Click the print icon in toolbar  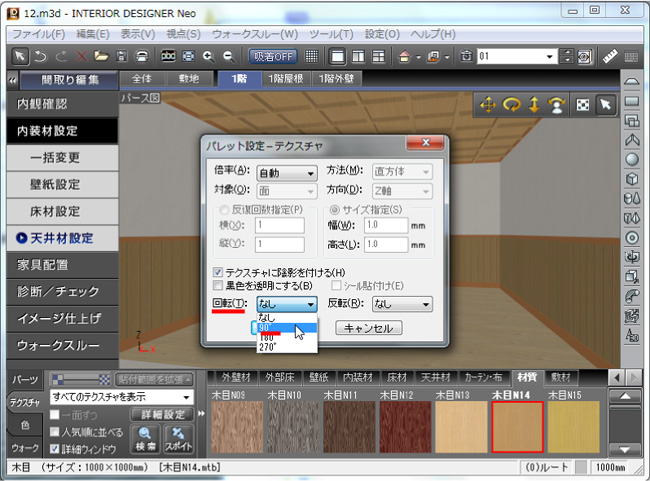[142, 55]
